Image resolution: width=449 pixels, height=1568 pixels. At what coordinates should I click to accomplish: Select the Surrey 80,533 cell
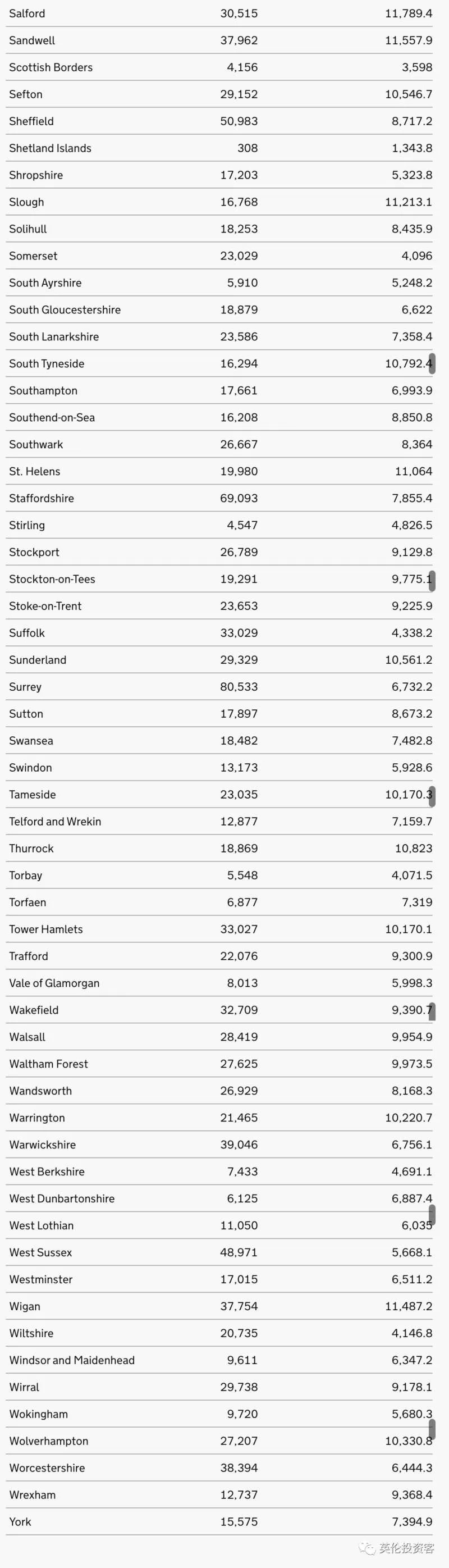tap(239, 687)
